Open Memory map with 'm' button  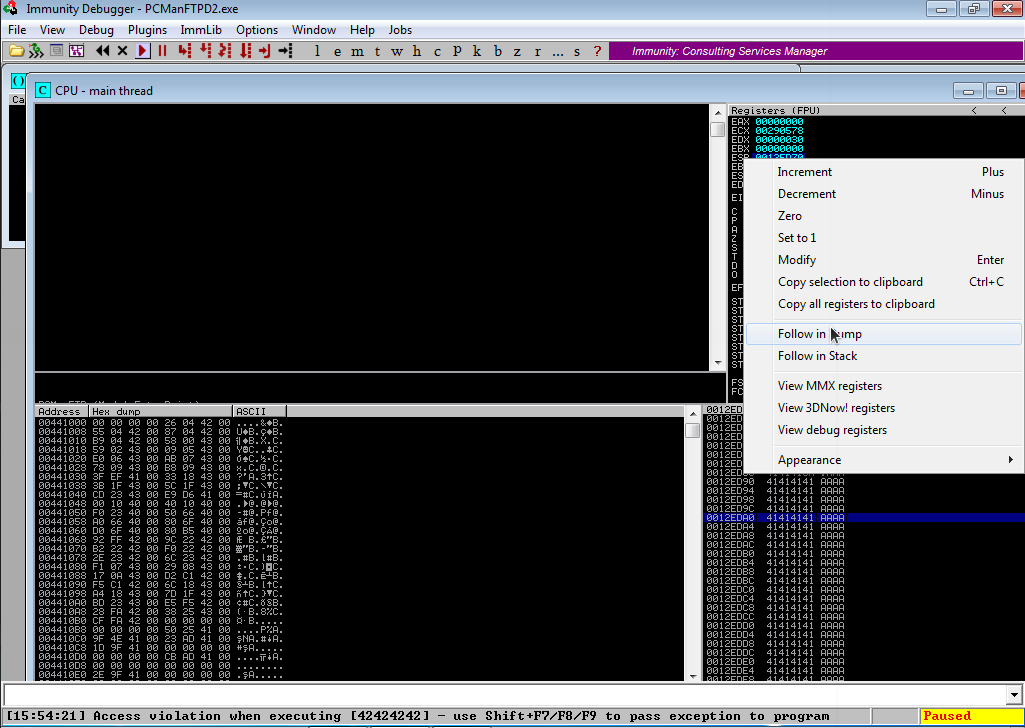click(x=357, y=51)
